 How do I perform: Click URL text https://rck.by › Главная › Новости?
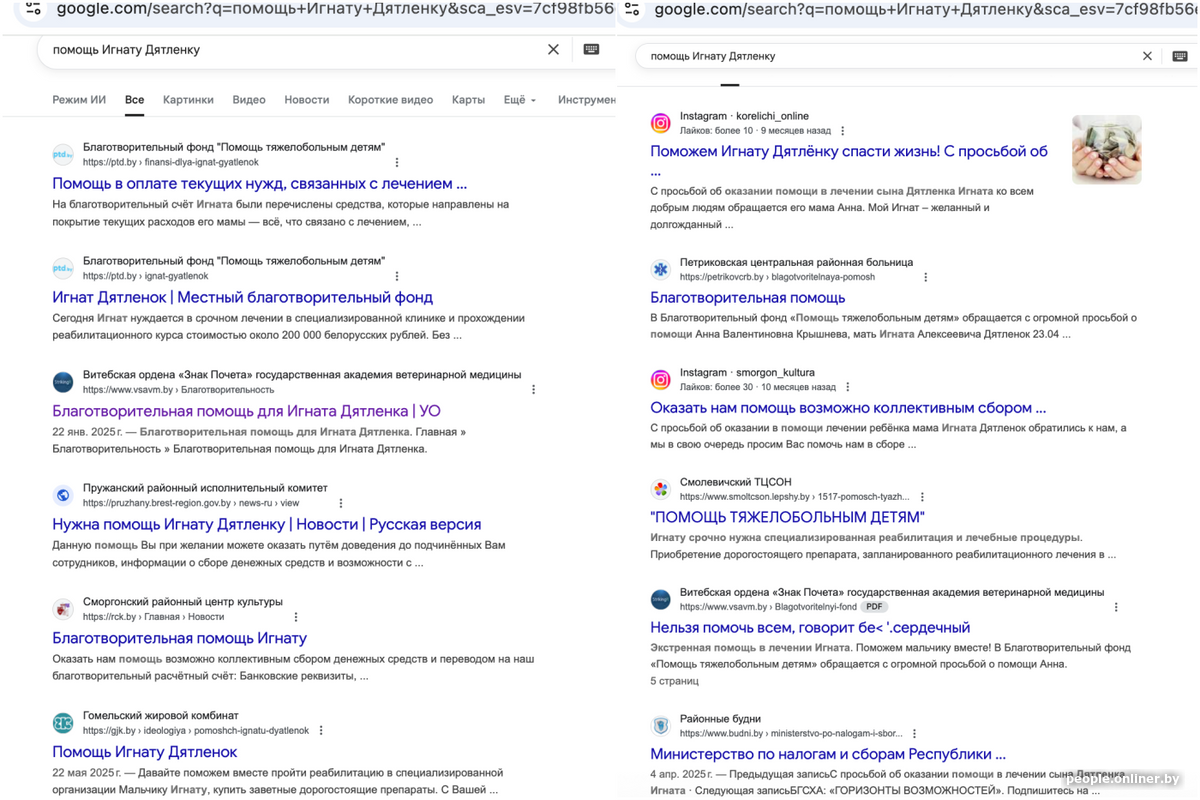tap(153, 617)
